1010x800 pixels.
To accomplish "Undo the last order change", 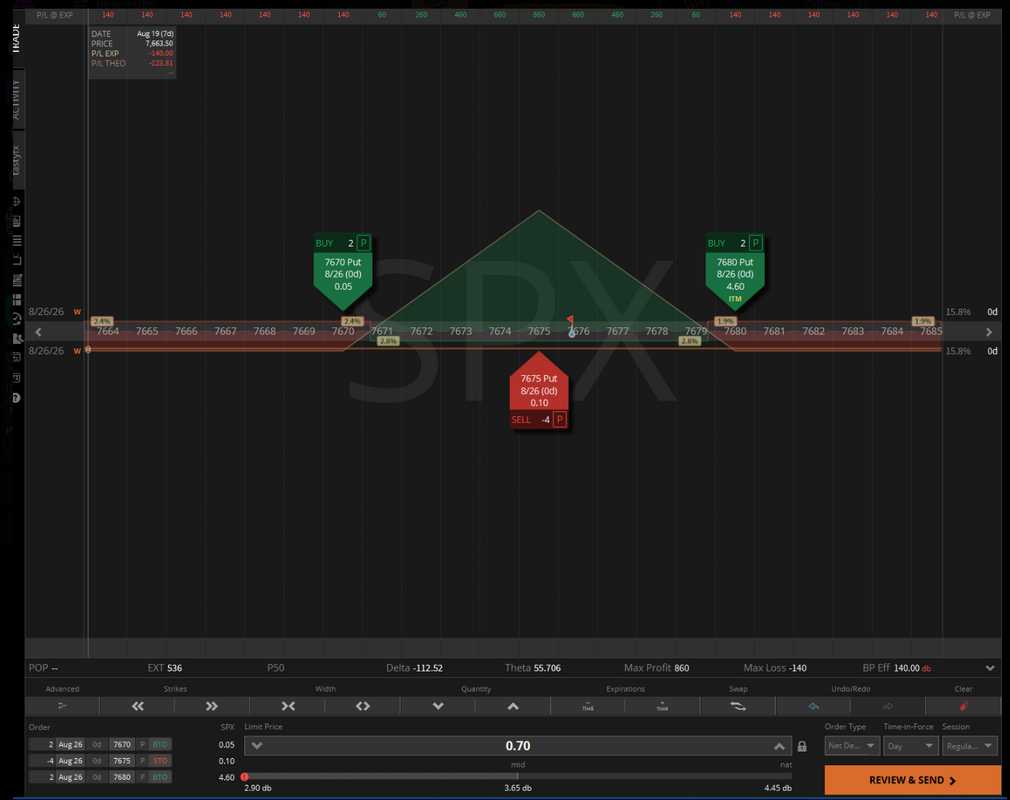I will point(814,706).
